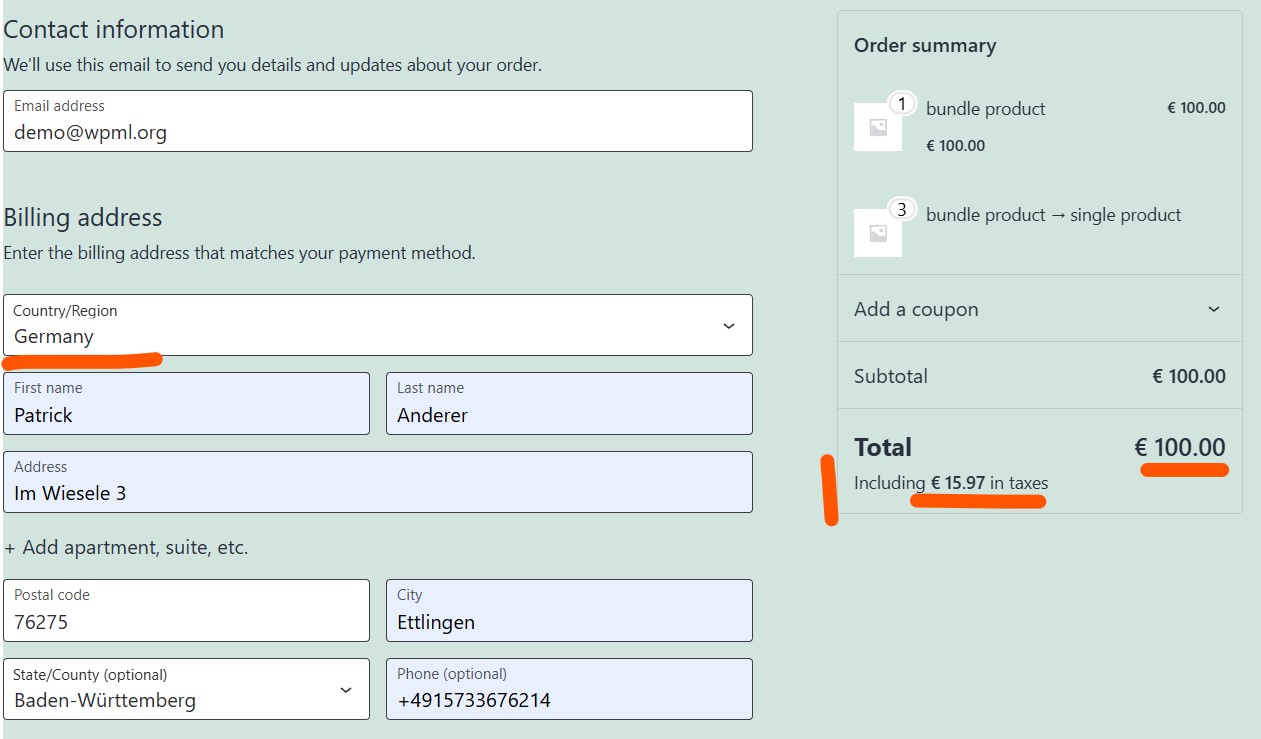
Task: Click the single product placeholder thumbnail
Action: (x=878, y=233)
